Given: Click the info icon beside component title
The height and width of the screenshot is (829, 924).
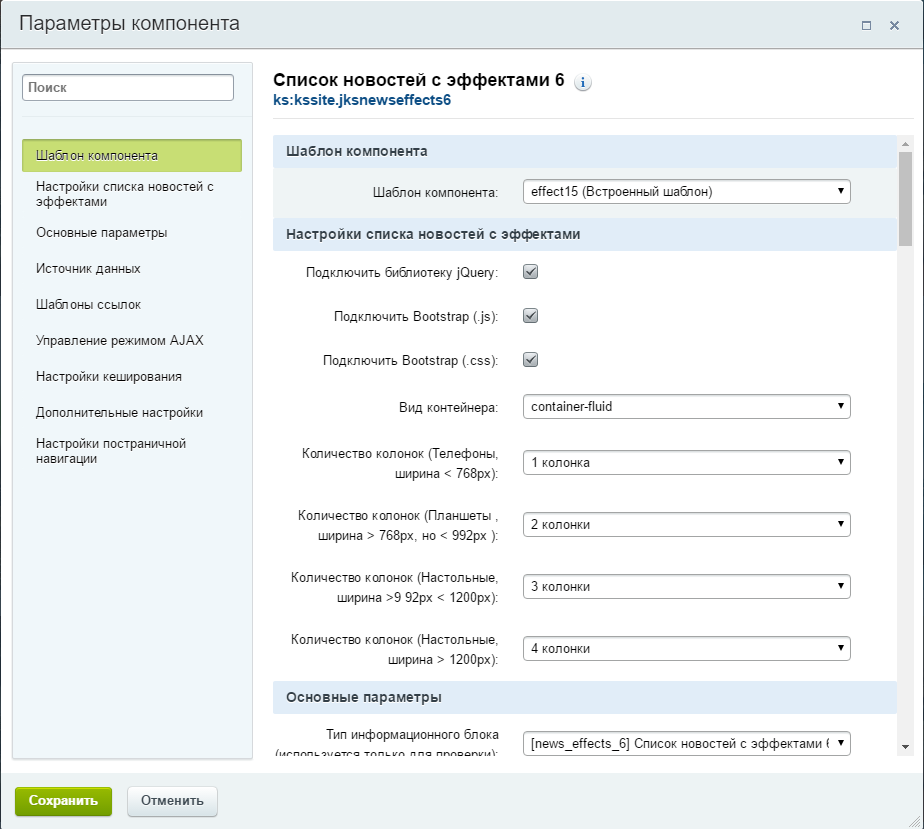Looking at the screenshot, I should (583, 83).
